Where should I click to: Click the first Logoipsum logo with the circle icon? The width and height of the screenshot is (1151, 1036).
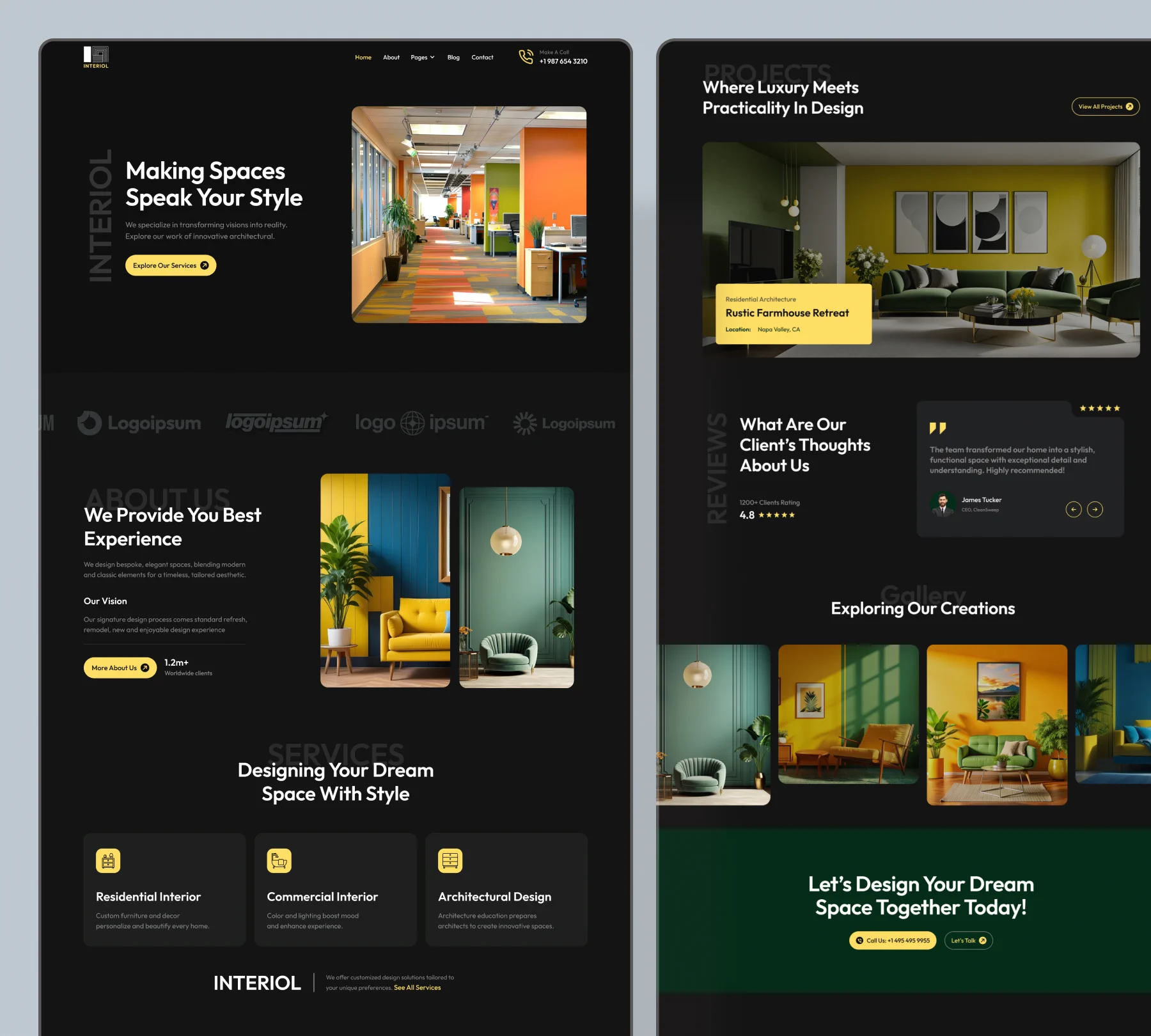pyautogui.click(x=139, y=423)
